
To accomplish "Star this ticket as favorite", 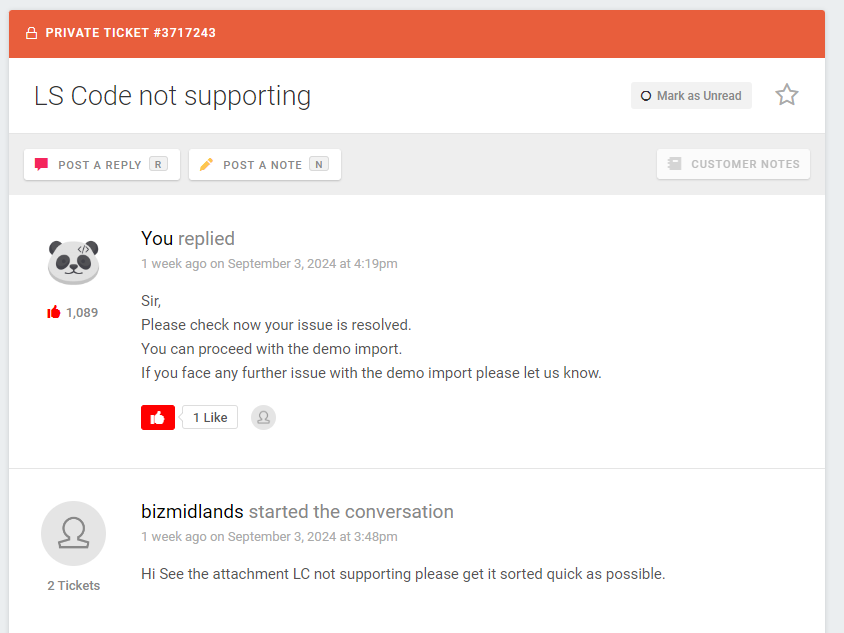I will click(x=786, y=95).
